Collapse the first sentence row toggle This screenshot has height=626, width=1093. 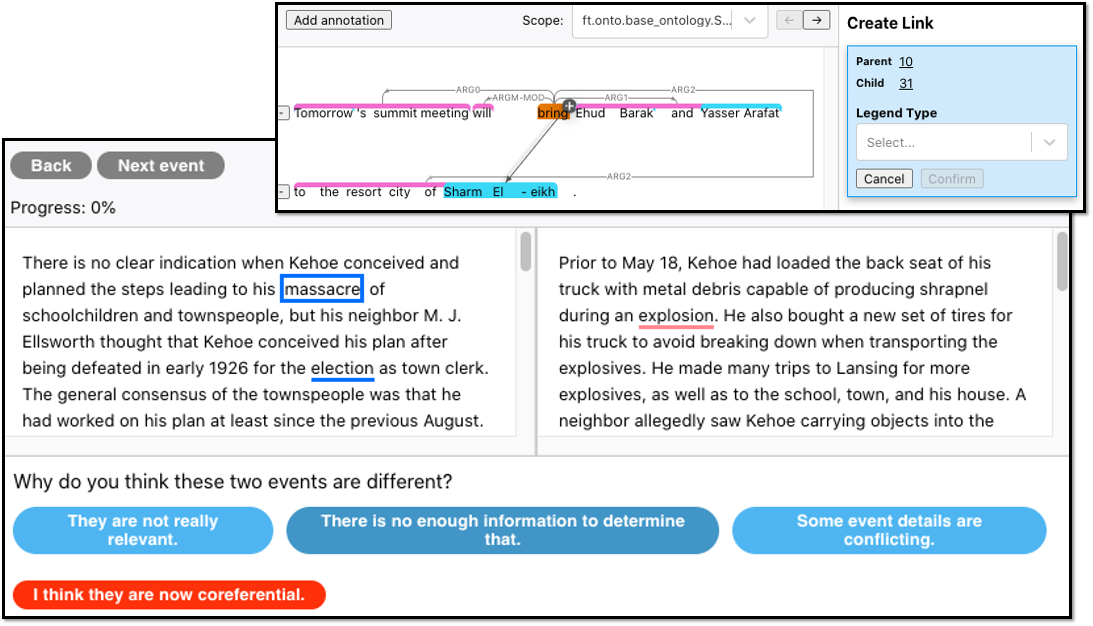284,113
